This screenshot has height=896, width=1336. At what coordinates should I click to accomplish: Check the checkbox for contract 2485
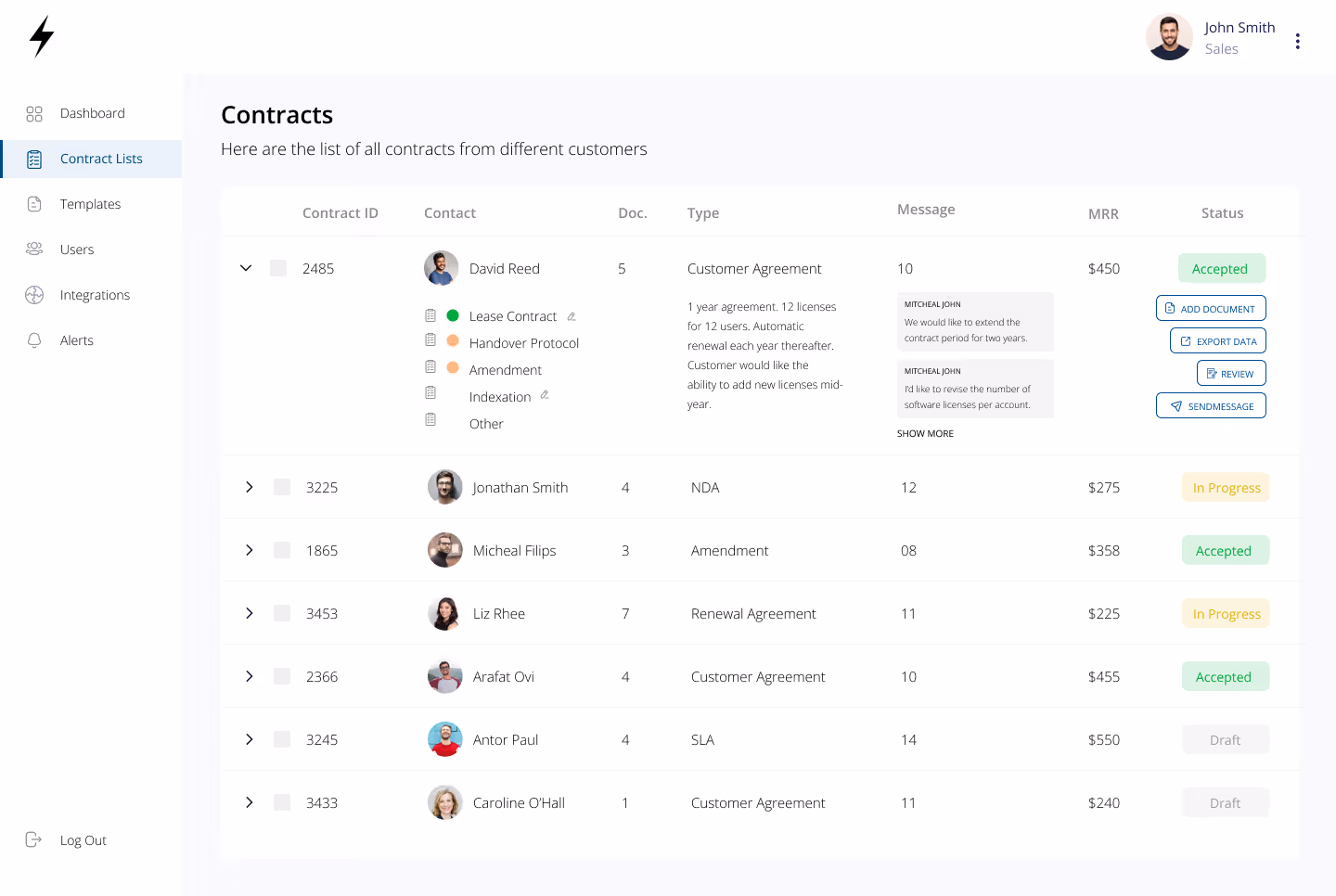point(278,268)
